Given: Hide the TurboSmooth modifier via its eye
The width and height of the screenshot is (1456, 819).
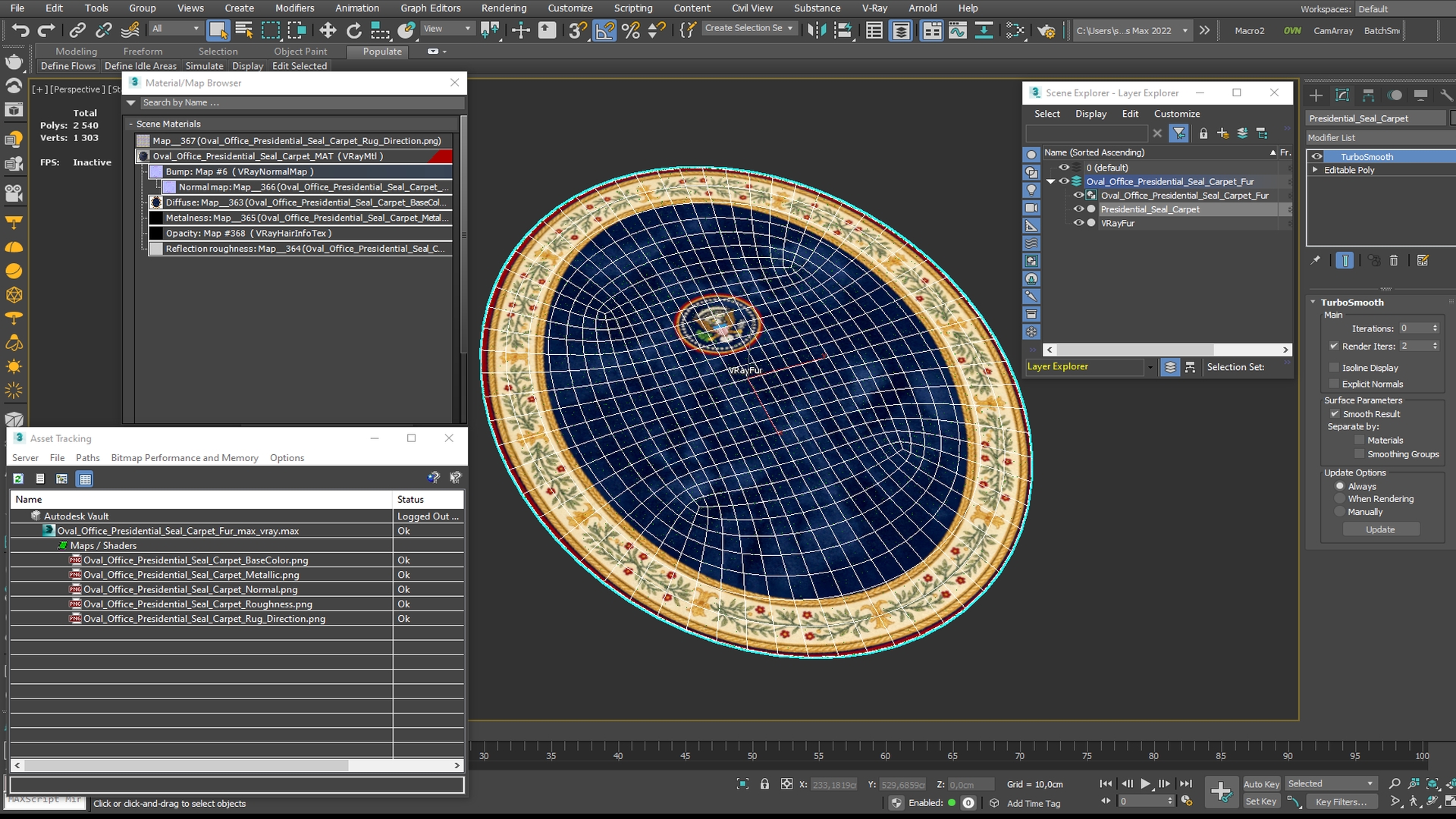Looking at the screenshot, I should click(x=1316, y=157).
